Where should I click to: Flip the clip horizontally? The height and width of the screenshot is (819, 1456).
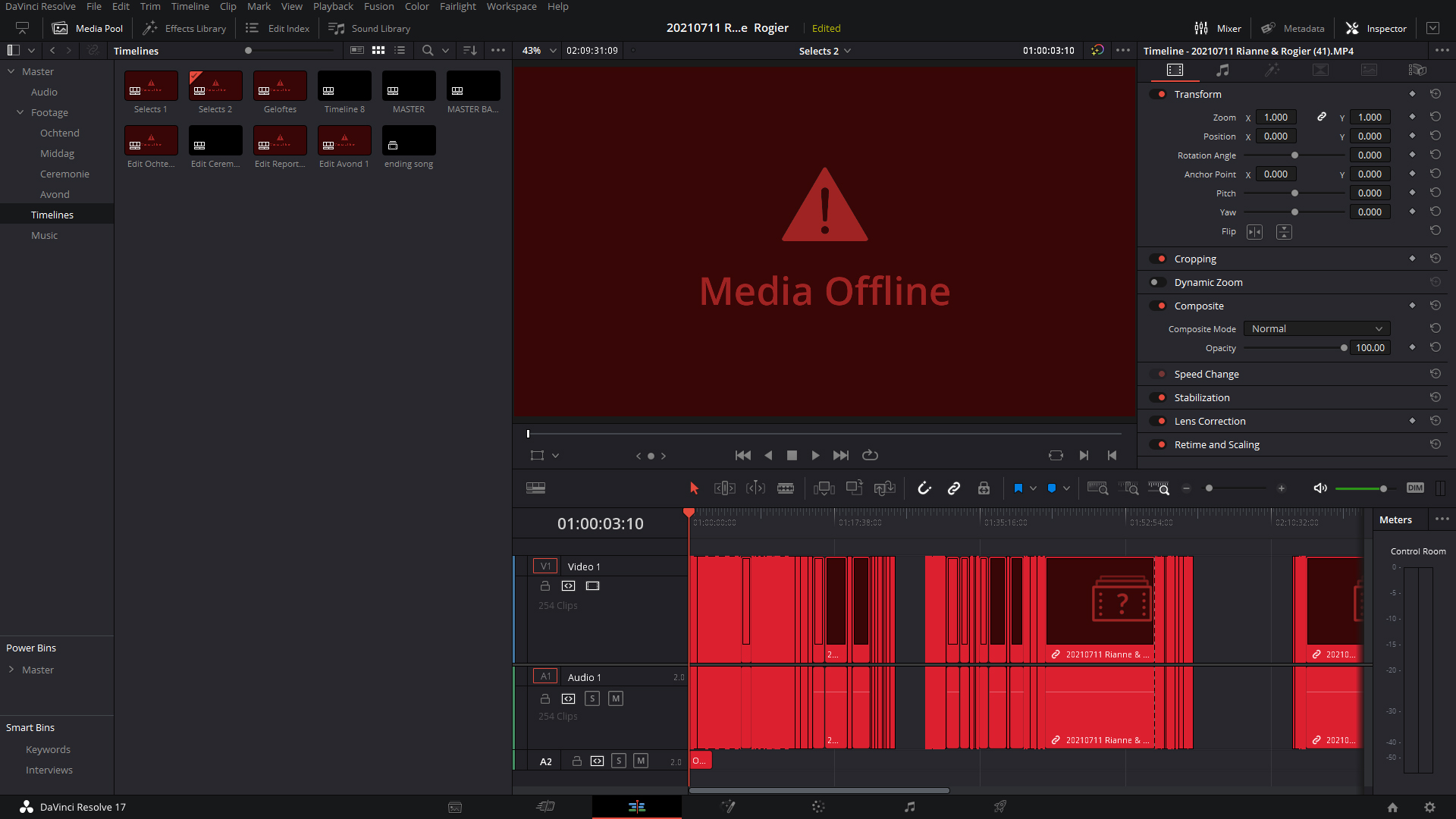(1255, 232)
